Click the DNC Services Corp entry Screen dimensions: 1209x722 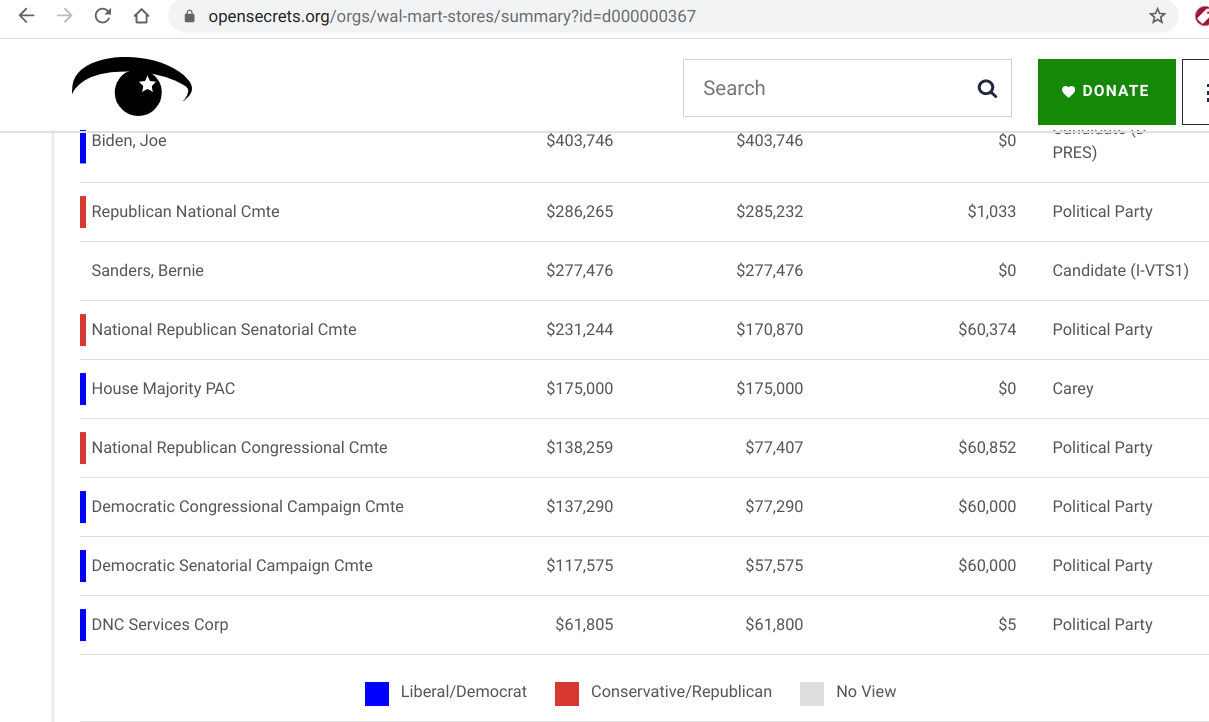click(160, 625)
